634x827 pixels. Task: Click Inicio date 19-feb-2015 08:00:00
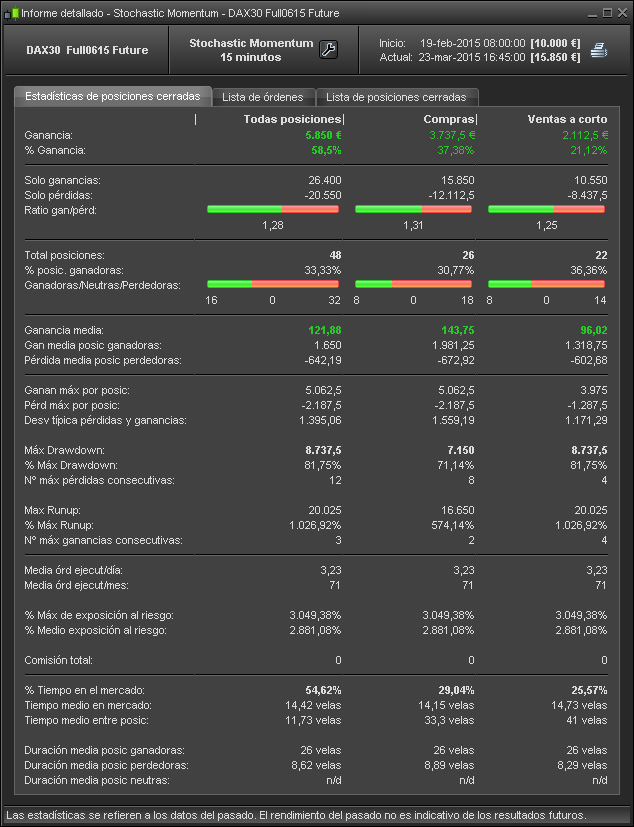[473, 43]
